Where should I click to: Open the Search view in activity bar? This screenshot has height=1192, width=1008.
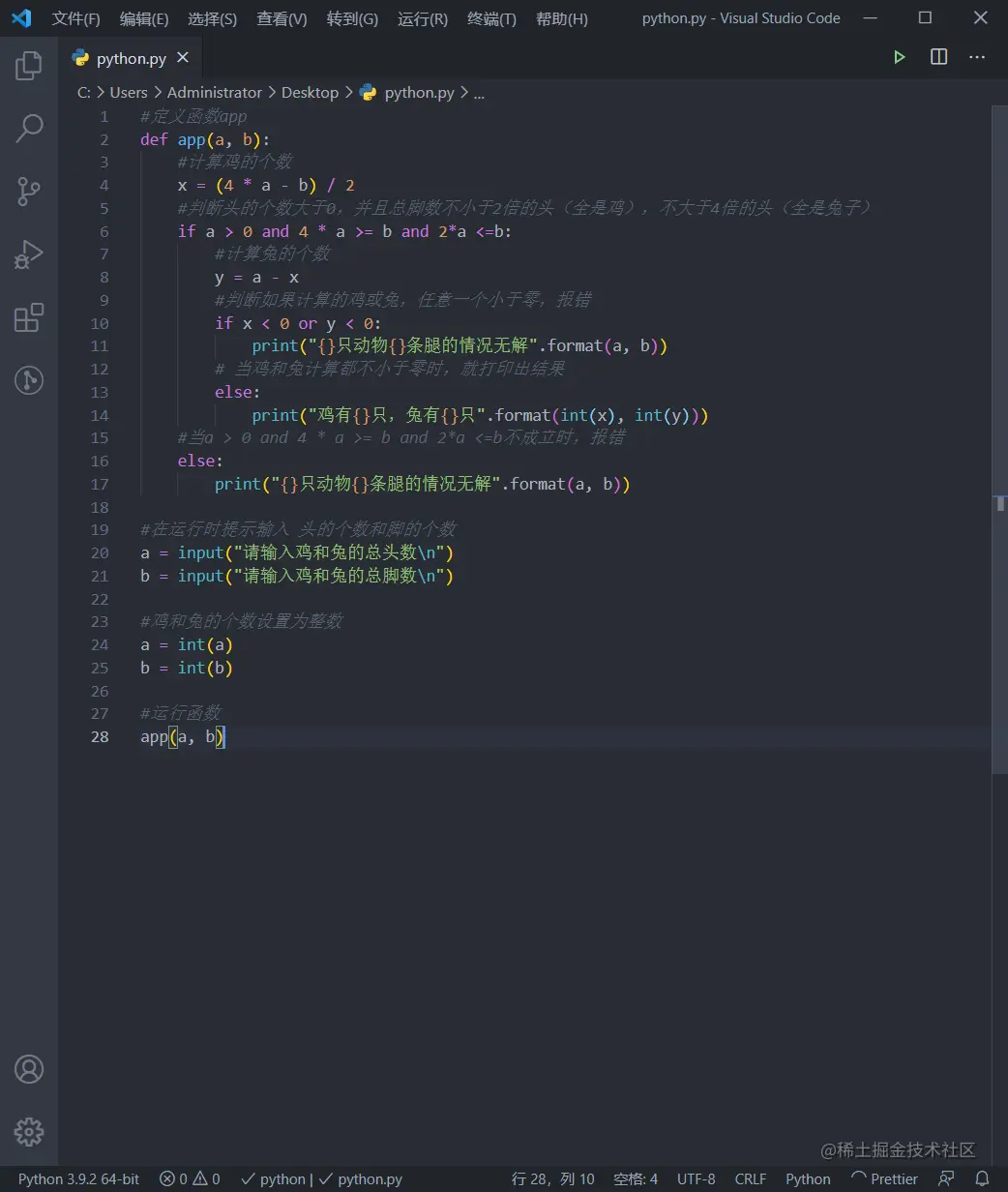click(29, 129)
